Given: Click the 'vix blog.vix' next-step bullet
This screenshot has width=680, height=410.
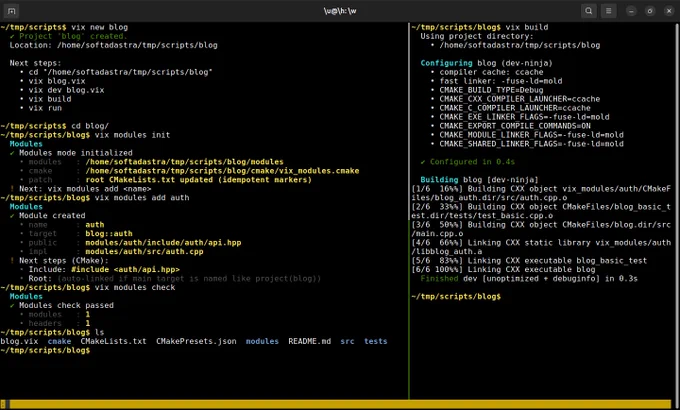Looking at the screenshot, I should 57,81.
